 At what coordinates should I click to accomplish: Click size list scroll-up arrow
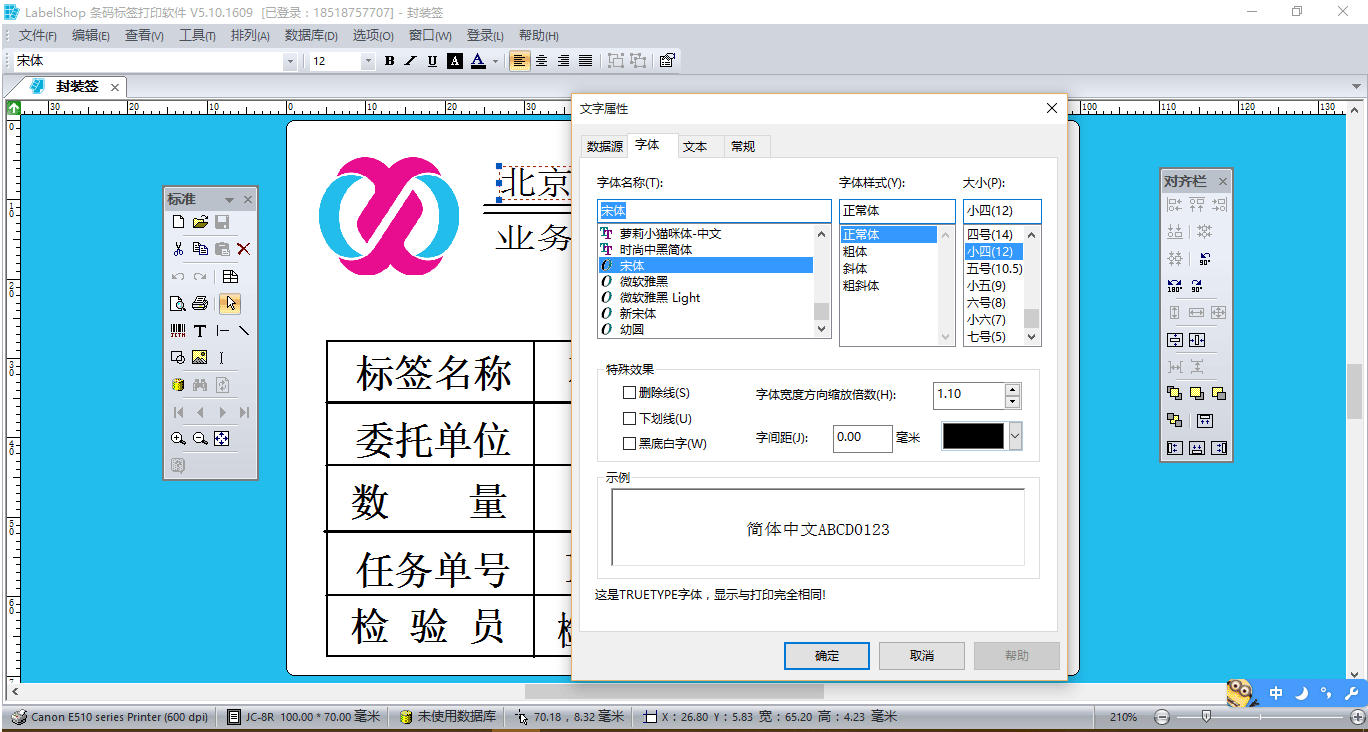[x=1032, y=234]
